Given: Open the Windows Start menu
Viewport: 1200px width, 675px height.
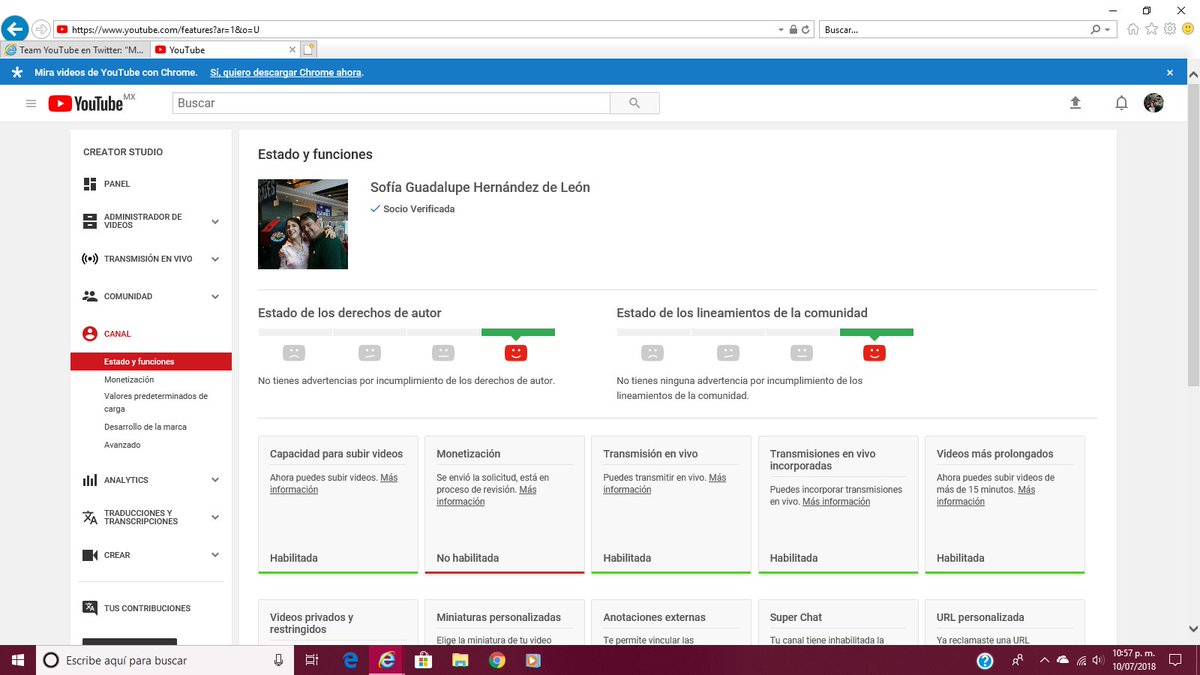Looking at the screenshot, I should (18, 660).
